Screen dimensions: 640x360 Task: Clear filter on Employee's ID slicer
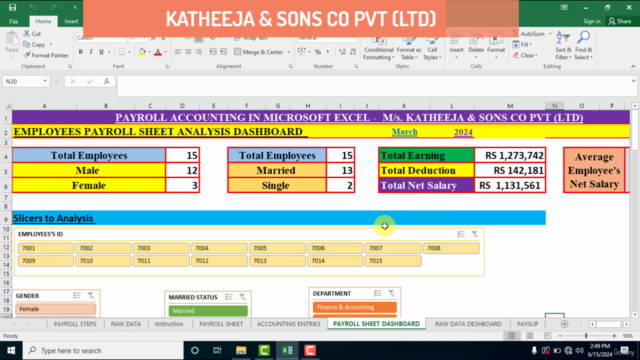coord(475,234)
